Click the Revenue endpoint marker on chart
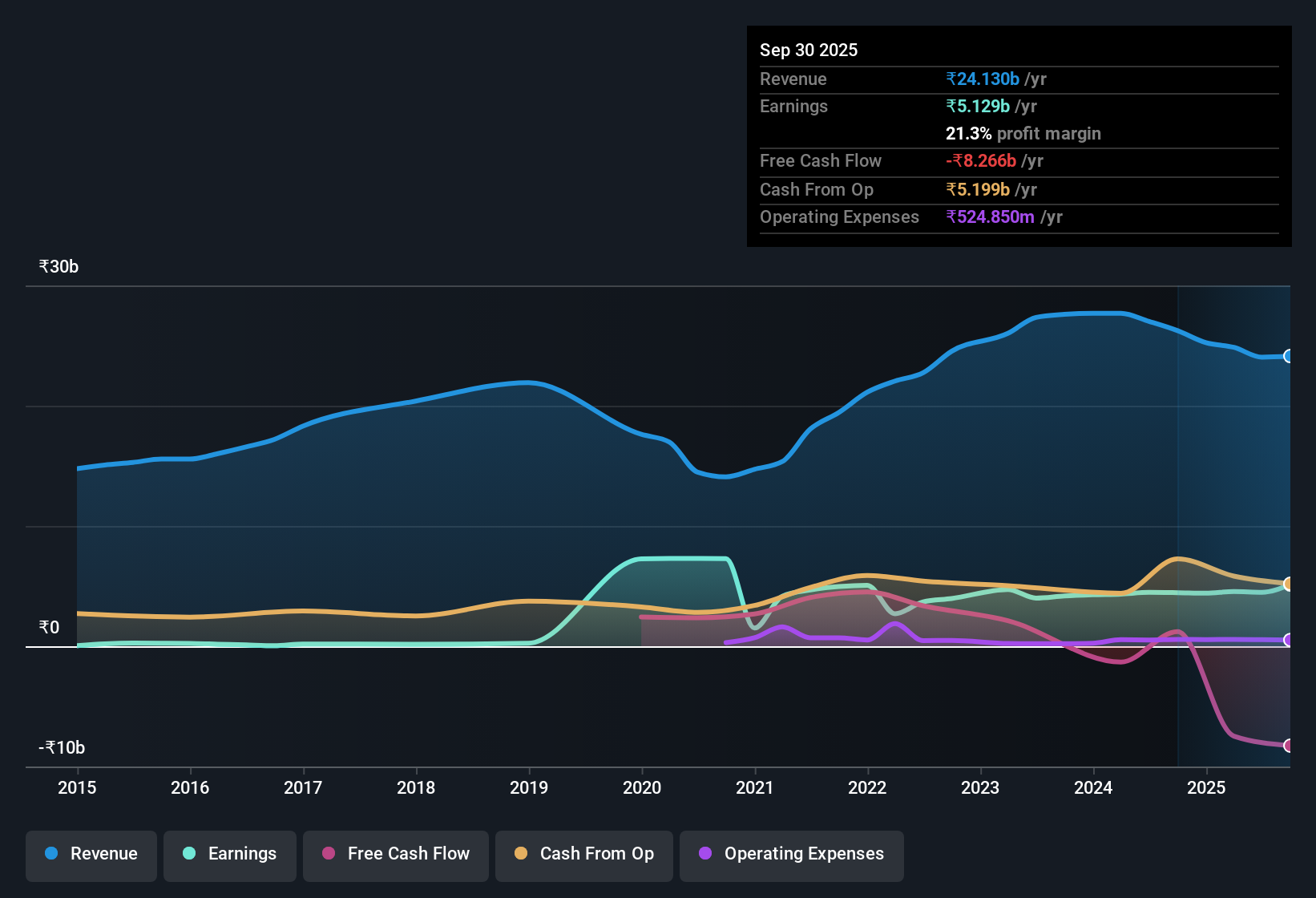This screenshot has width=1316, height=898. (x=1289, y=356)
